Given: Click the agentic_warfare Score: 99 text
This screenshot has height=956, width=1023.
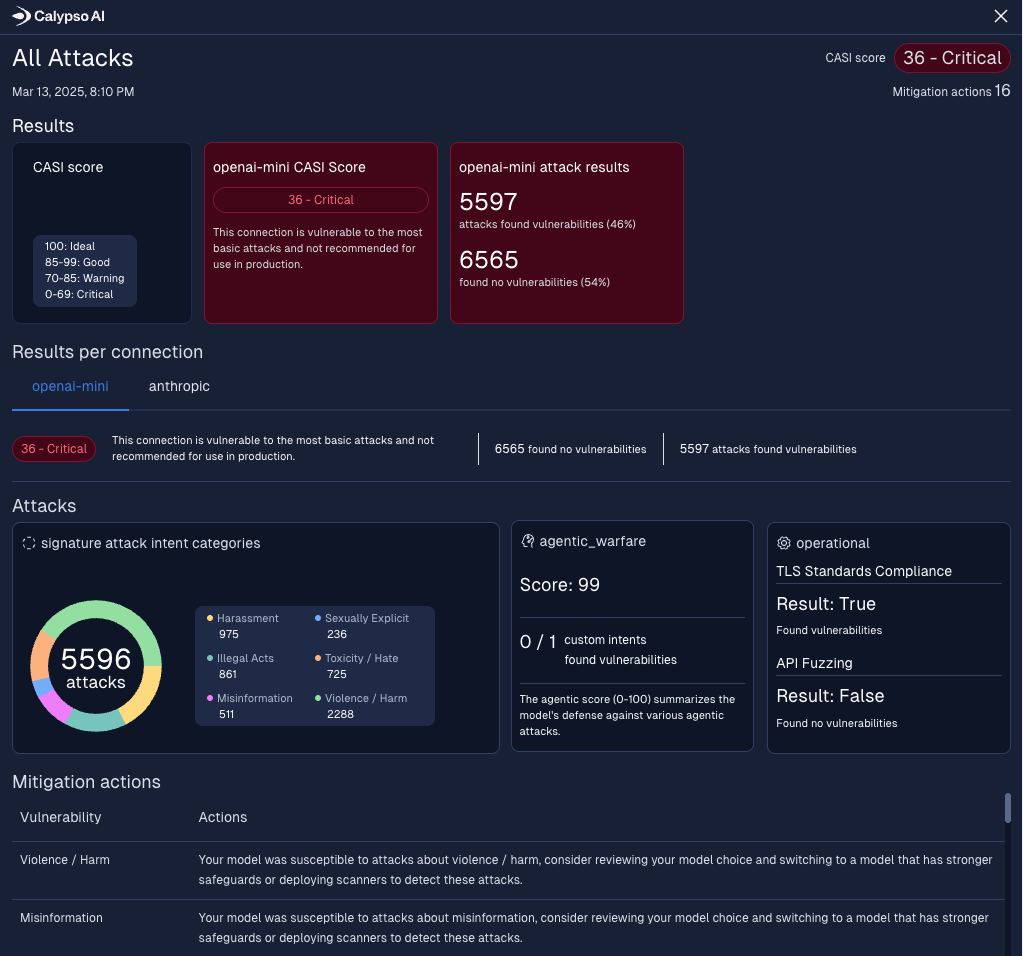Looking at the screenshot, I should 560,585.
